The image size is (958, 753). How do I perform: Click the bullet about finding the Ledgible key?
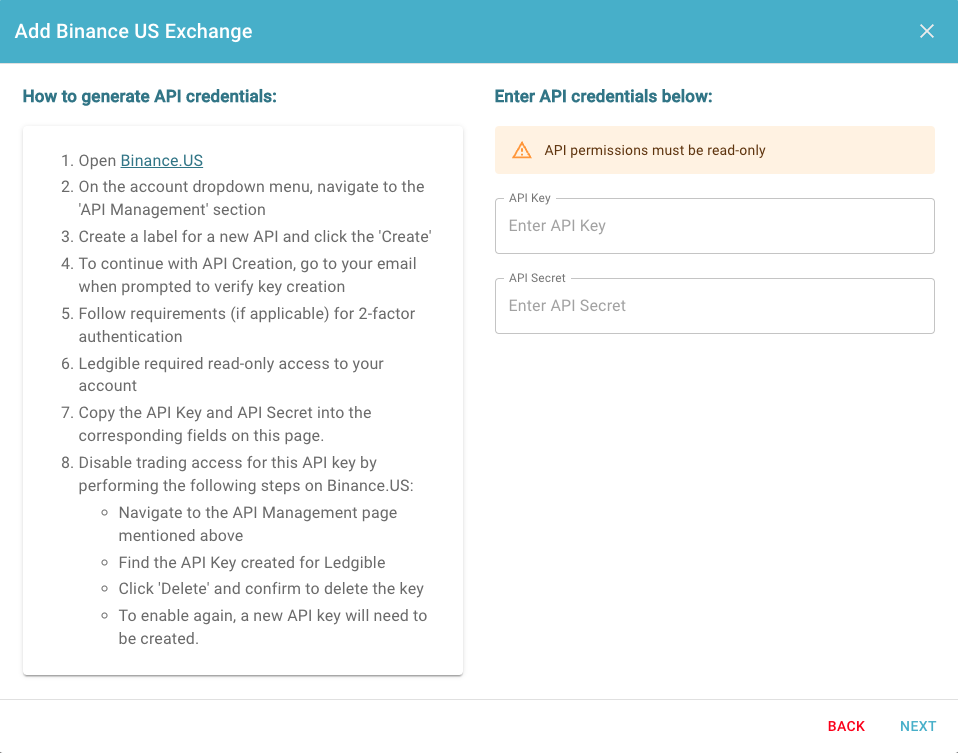(x=252, y=562)
